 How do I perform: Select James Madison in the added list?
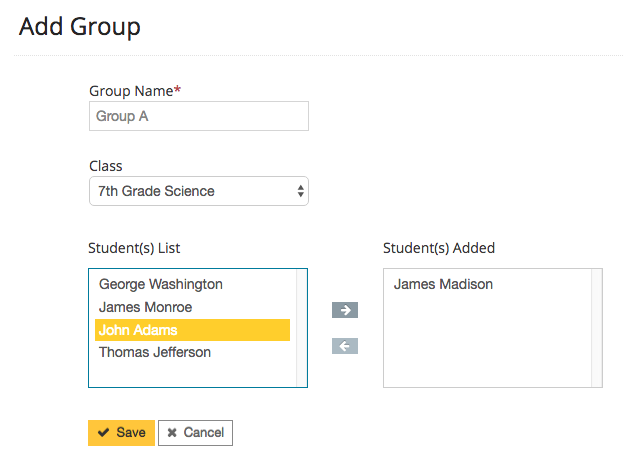pyautogui.click(x=443, y=284)
